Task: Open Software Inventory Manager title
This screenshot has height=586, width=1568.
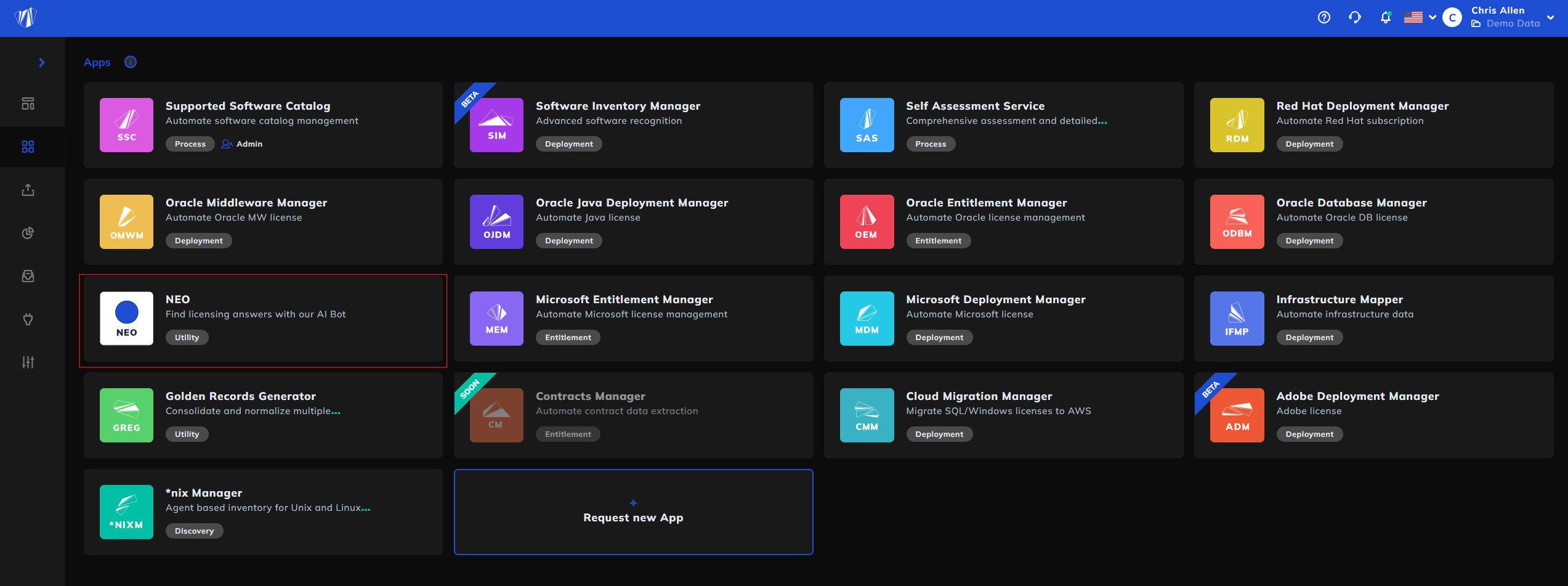Action: [618, 106]
